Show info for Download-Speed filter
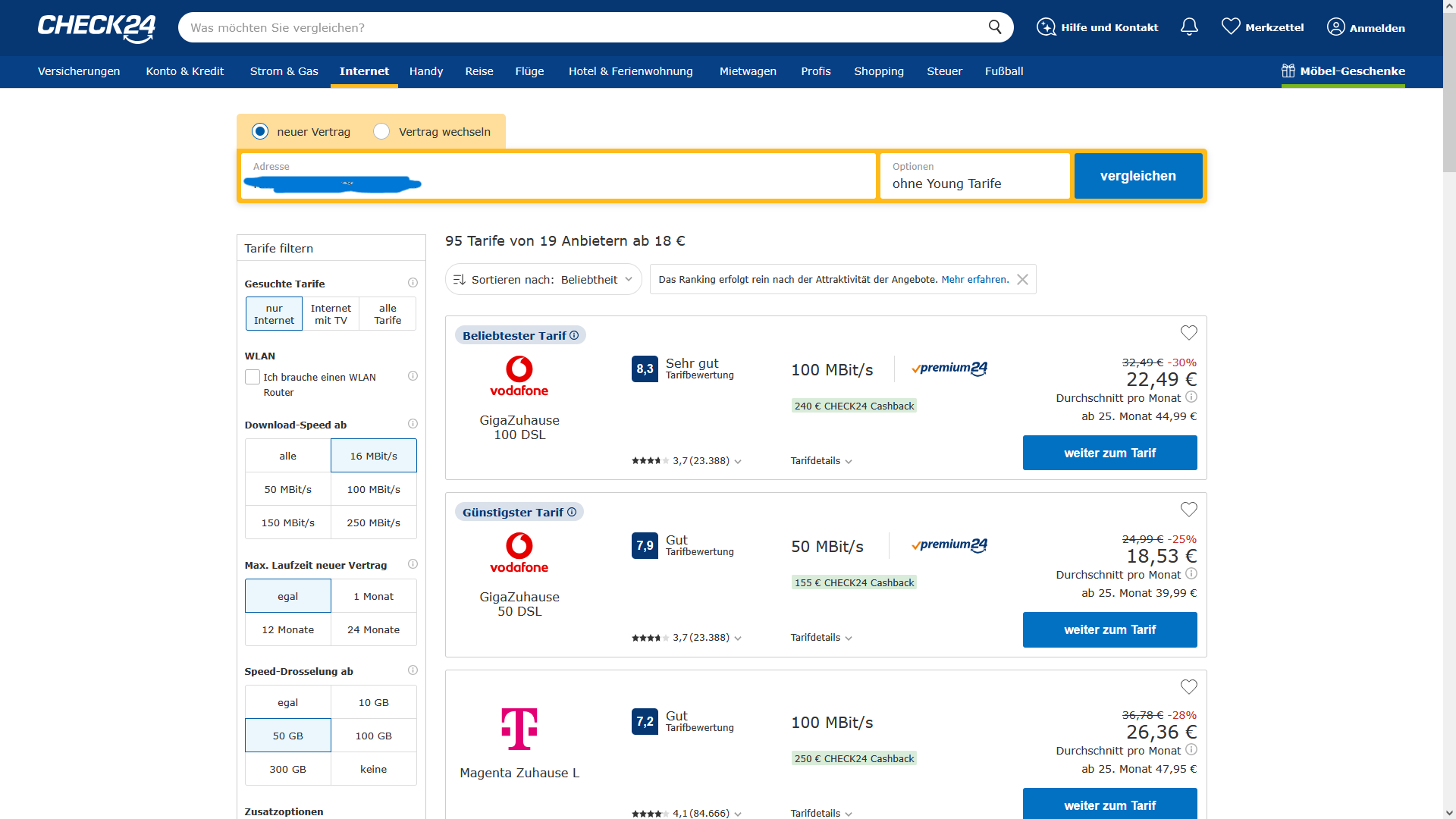Image resolution: width=1456 pixels, height=819 pixels. [x=413, y=424]
